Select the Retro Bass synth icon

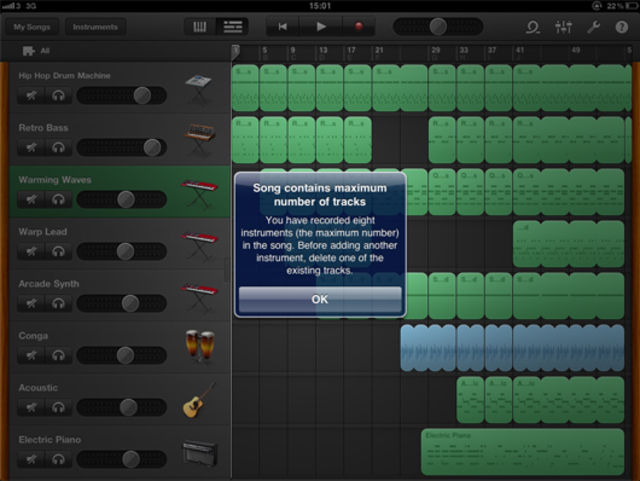click(x=199, y=140)
